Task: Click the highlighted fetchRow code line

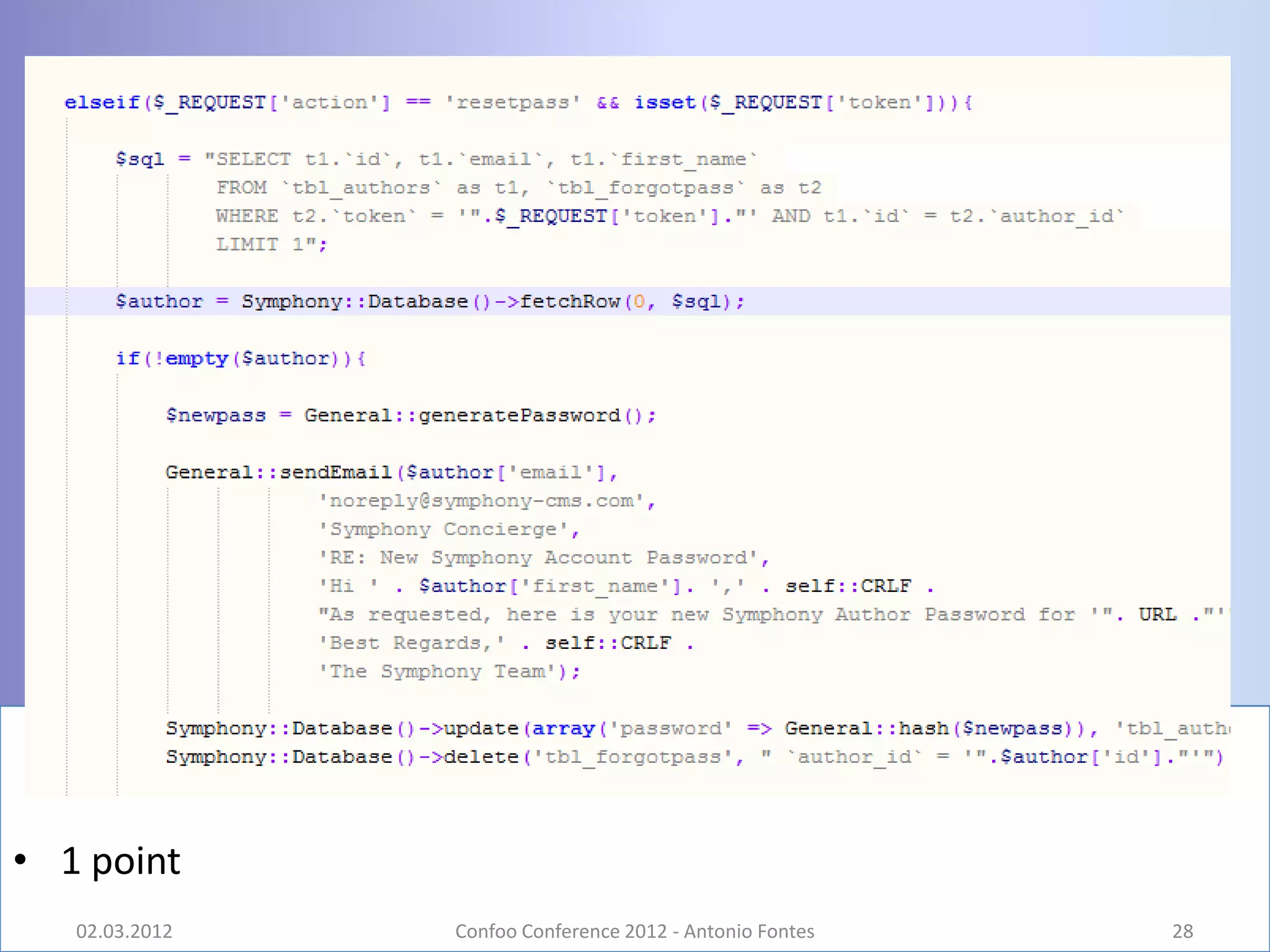Action: (430, 302)
